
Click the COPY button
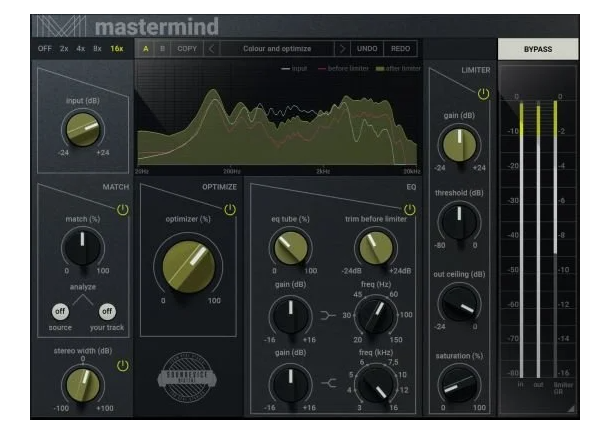(187, 49)
